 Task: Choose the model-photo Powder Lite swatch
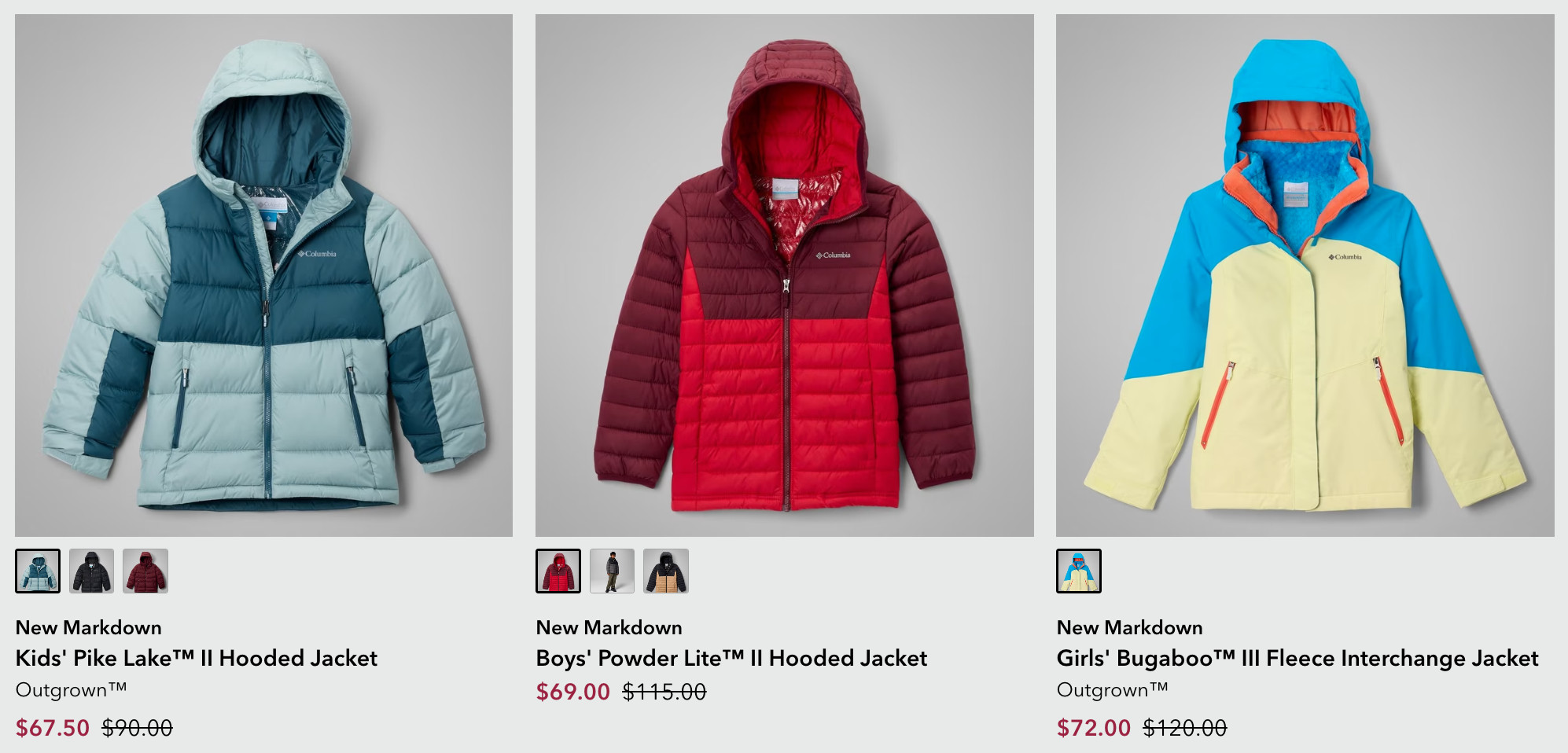612,571
